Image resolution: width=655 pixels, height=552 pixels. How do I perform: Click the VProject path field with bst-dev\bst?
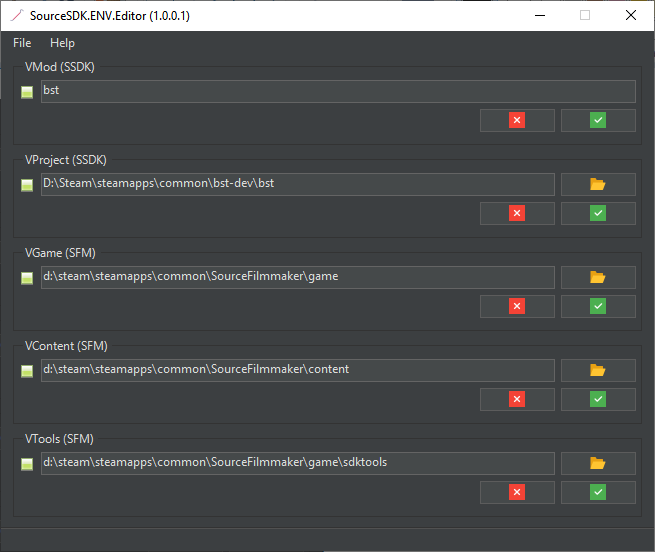click(298, 184)
